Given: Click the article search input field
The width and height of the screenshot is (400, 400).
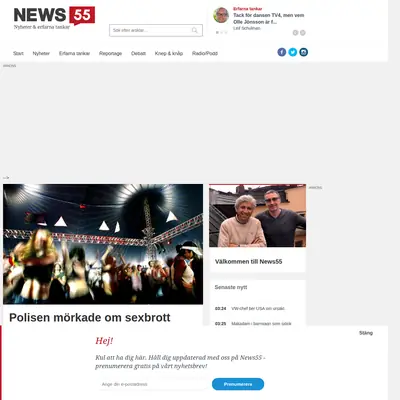Looking at the screenshot, I should click(156, 30).
